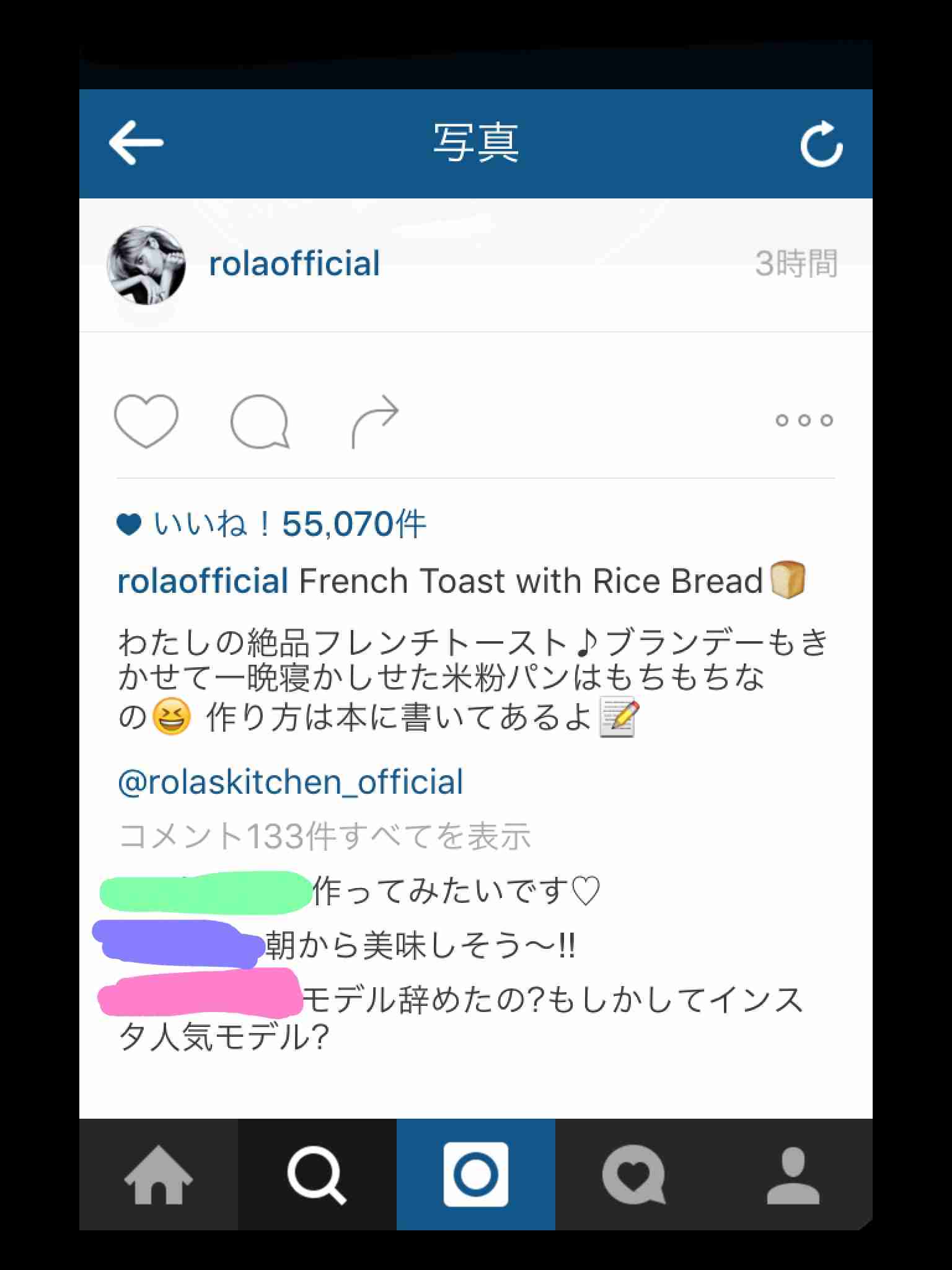Go to Home tab in bottom bar
The image size is (952, 1270).
159,1175
